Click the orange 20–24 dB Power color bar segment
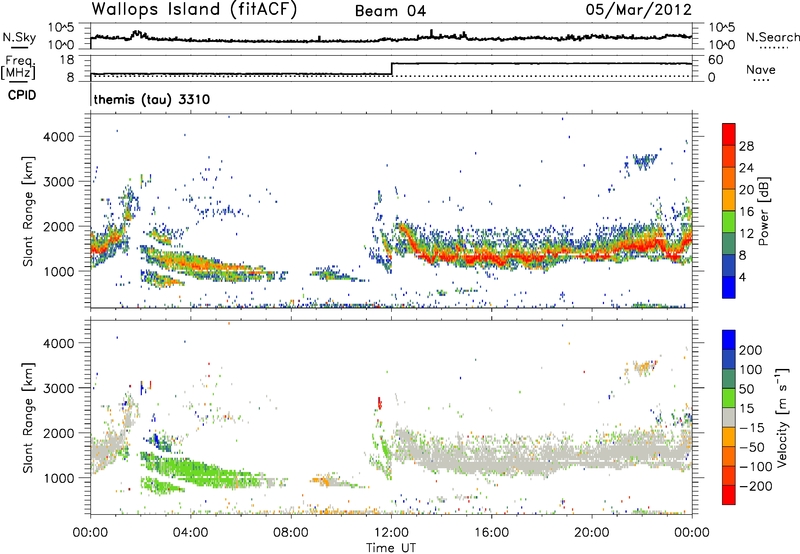The height and width of the screenshot is (554, 800). pyautogui.click(x=729, y=178)
